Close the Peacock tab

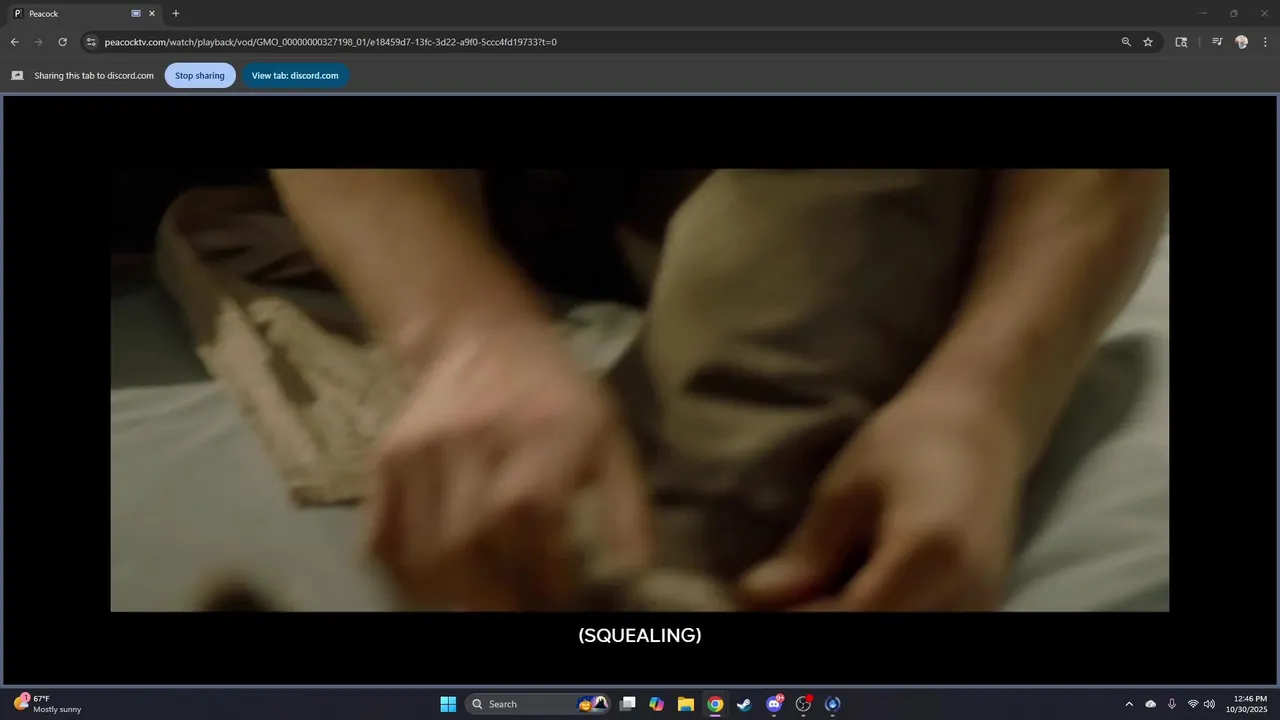(x=152, y=14)
